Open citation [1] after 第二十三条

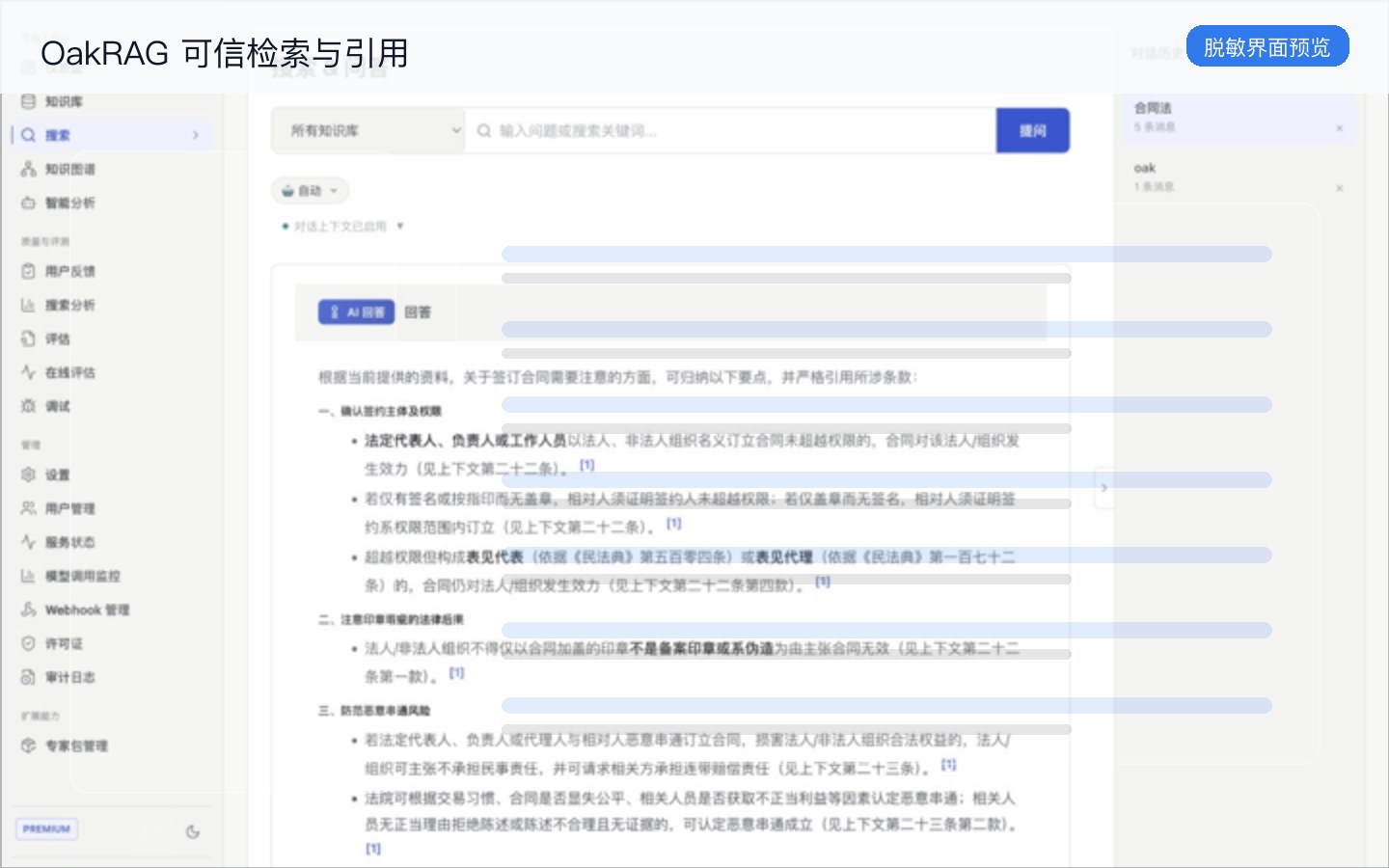tap(949, 765)
